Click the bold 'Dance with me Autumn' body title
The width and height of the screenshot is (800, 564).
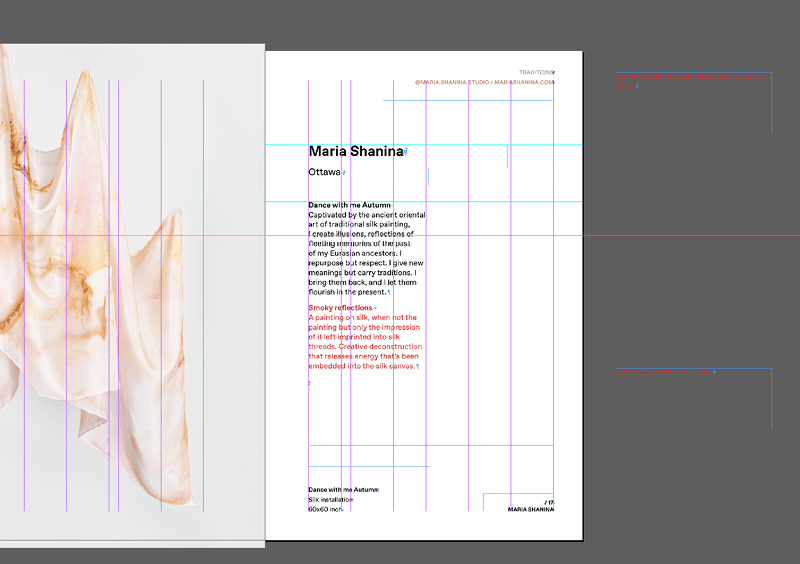(x=349, y=205)
